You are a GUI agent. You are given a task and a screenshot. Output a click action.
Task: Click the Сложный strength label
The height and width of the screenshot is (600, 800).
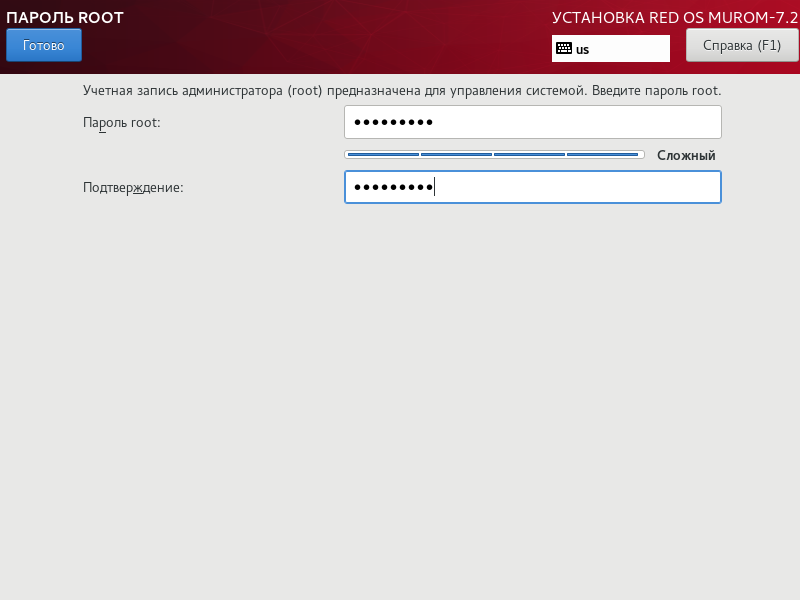pyautogui.click(x=686, y=156)
